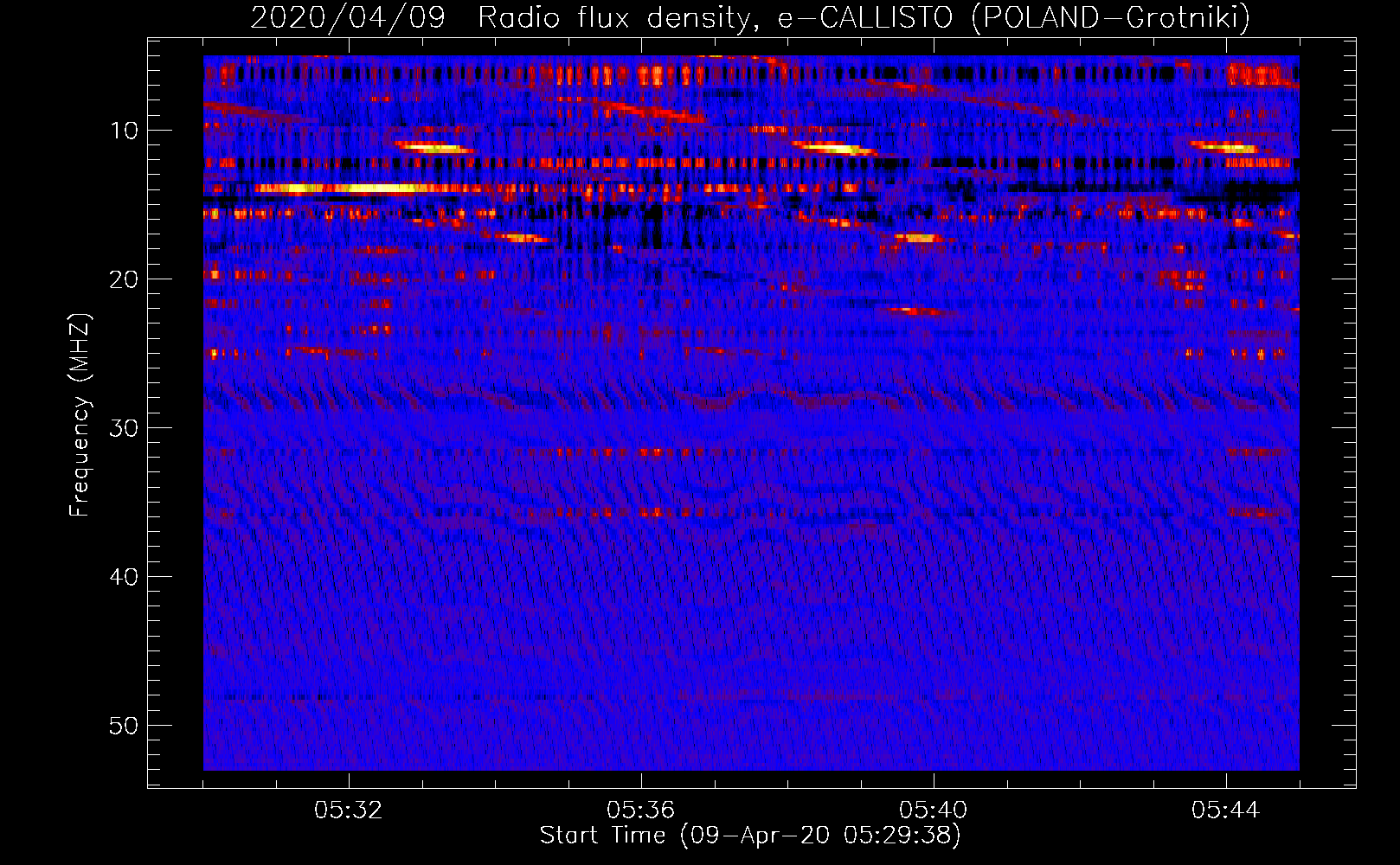Click the frequency tick label 30
This screenshot has width=1400, height=865.
tap(125, 428)
